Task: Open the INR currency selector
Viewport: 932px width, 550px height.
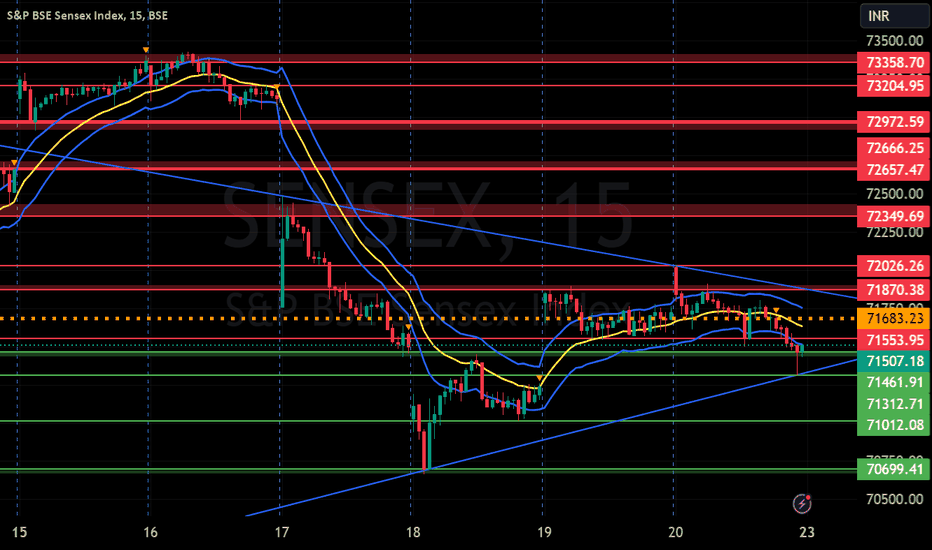Action: 894,16
